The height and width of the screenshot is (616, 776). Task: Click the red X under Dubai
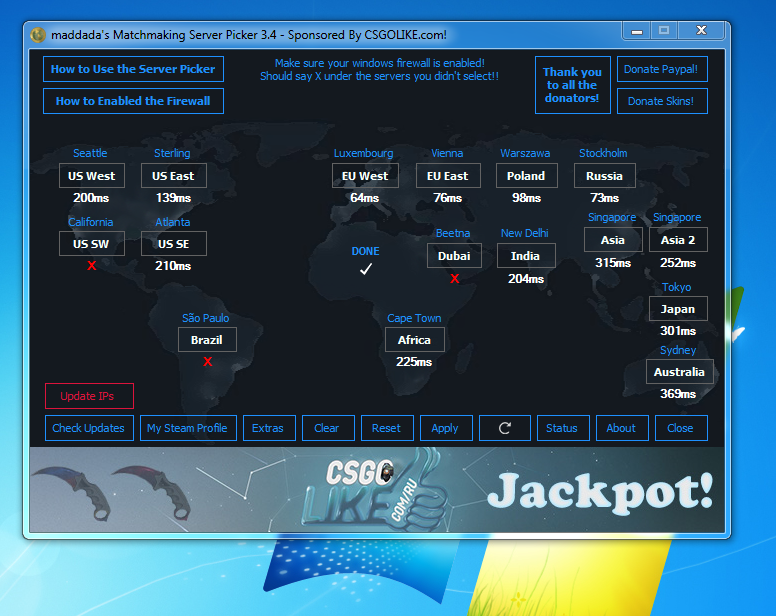pos(455,279)
